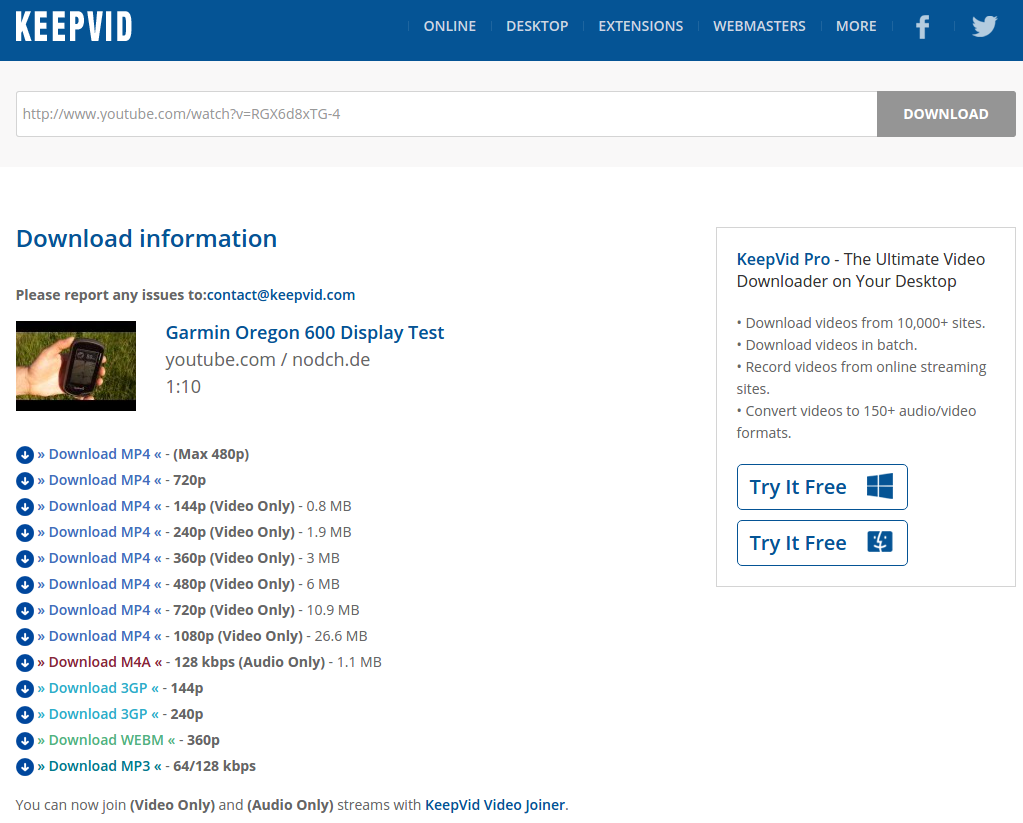The image size is (1023, 823).
Task: Click download arrow icon beside MP4 720p
Action: pos(25,481)
